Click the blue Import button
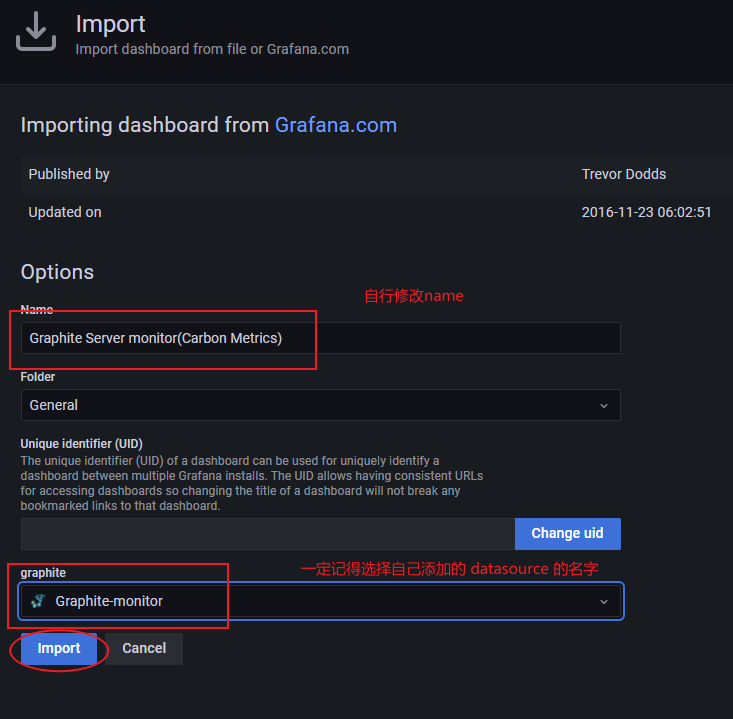733x719 pixels. (x=59, y=648)
